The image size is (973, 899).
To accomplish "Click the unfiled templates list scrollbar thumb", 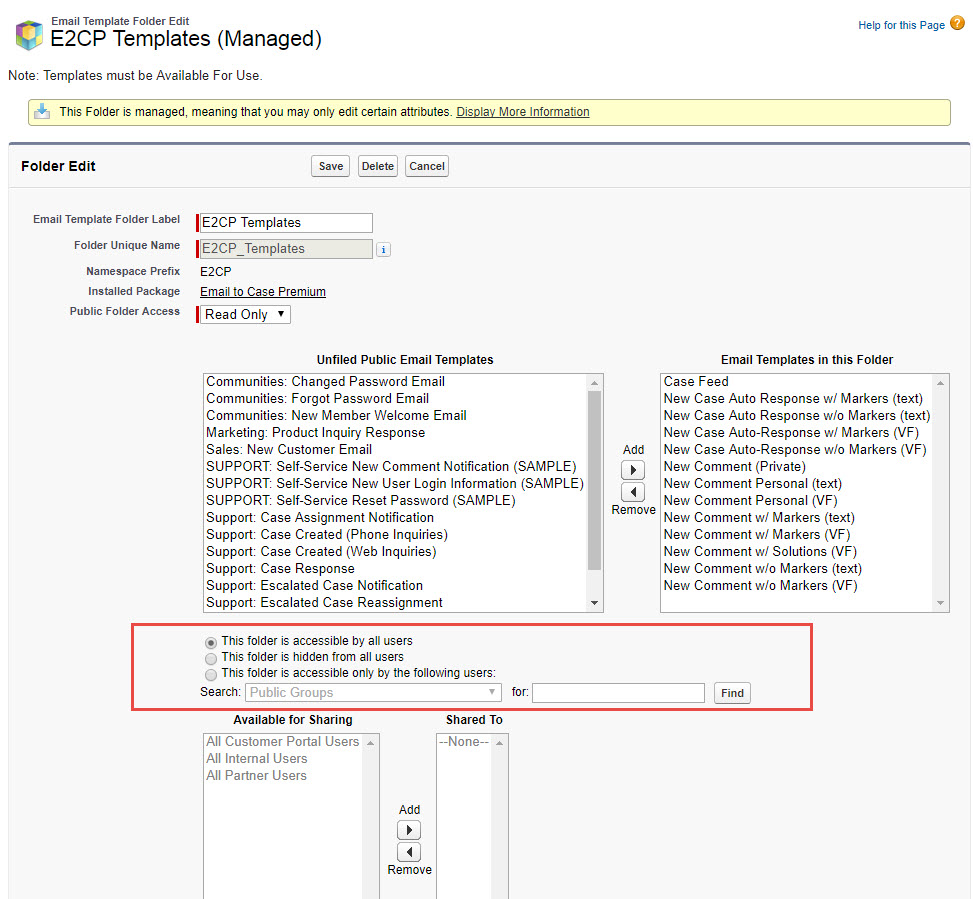I will 594,480.
